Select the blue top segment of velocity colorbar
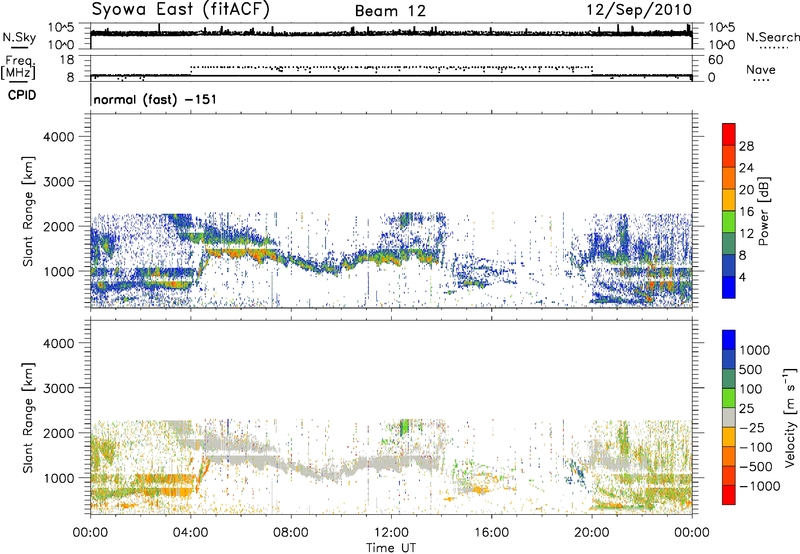The height and width of the screenshot is (554, 800). click(x=729, y=340)
